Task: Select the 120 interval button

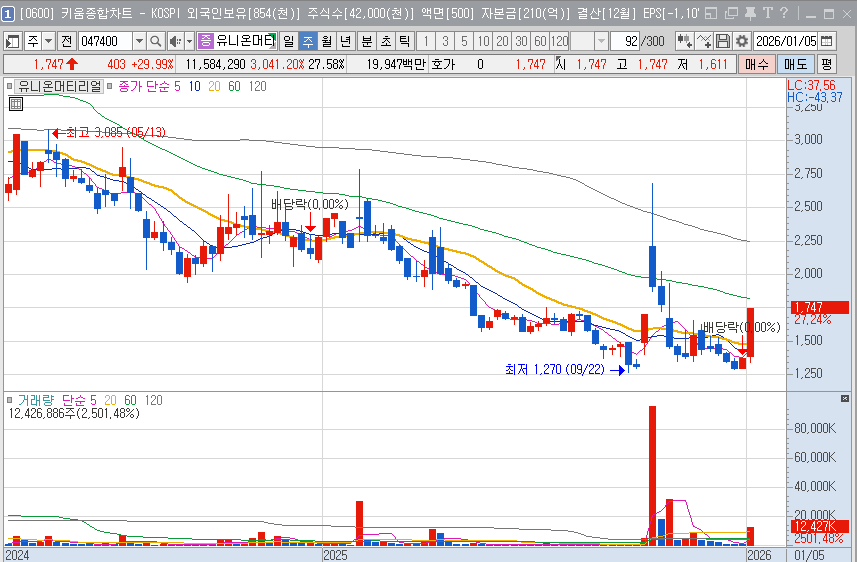Action: coord(559,41)
